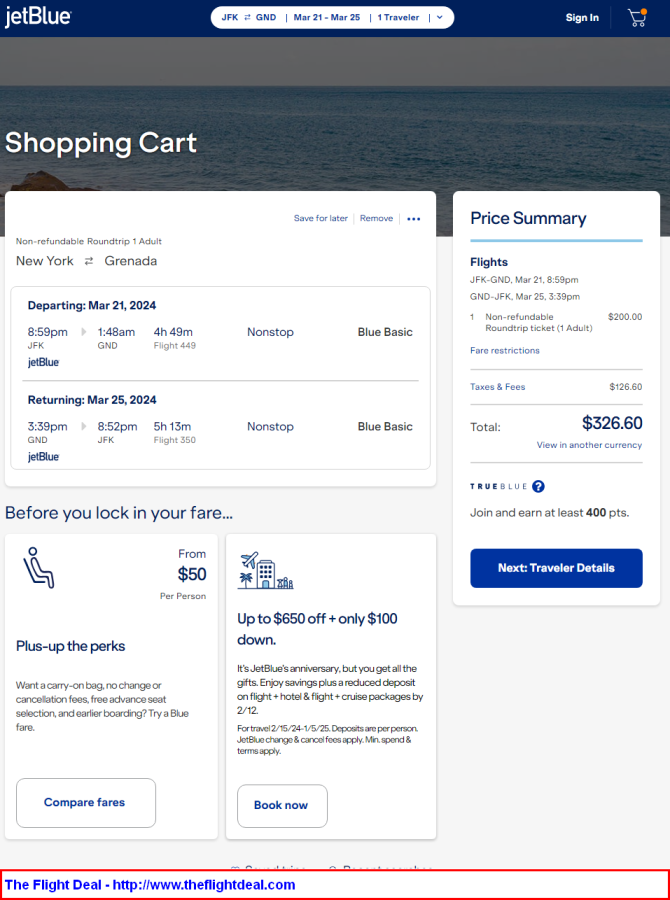Click View in another currency
Viewport: 670px width, 900px height.
tap(589, 446)
